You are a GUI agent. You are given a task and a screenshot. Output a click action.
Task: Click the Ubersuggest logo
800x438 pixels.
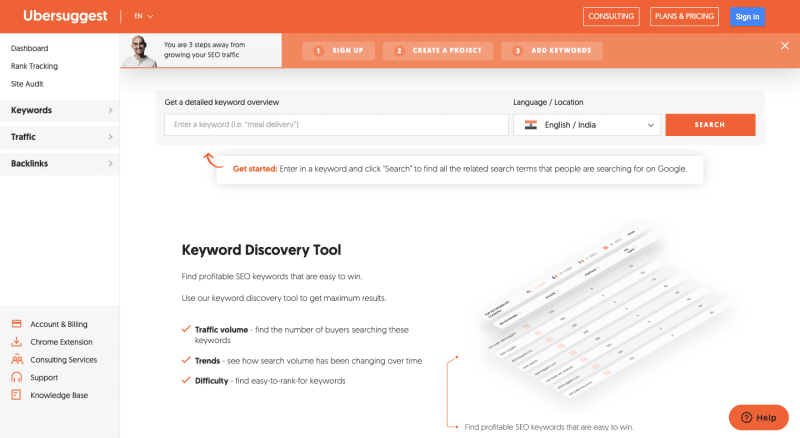pos(65,16)
